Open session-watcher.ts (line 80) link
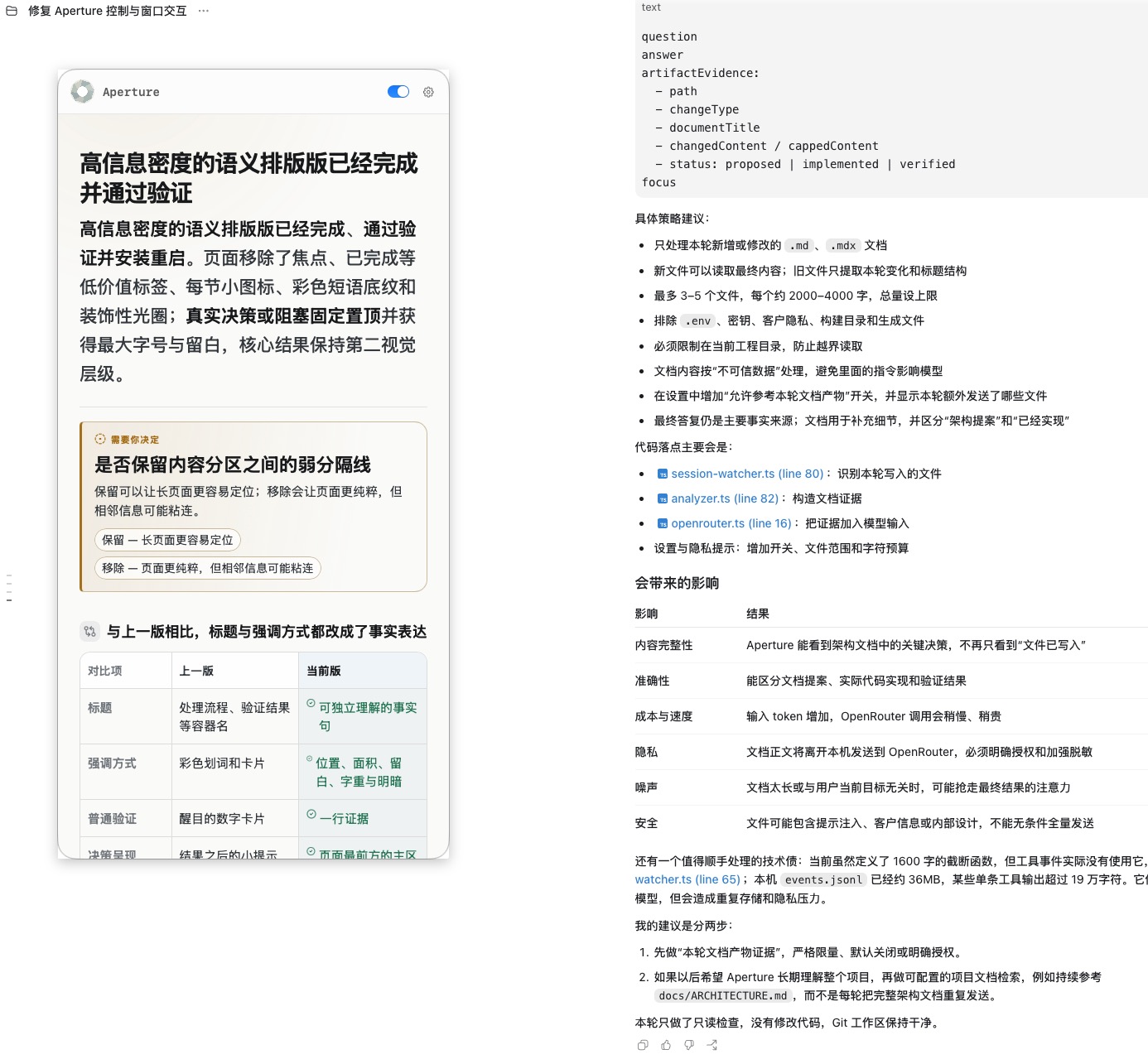Screen dimensions: 1148x1064 747,474
